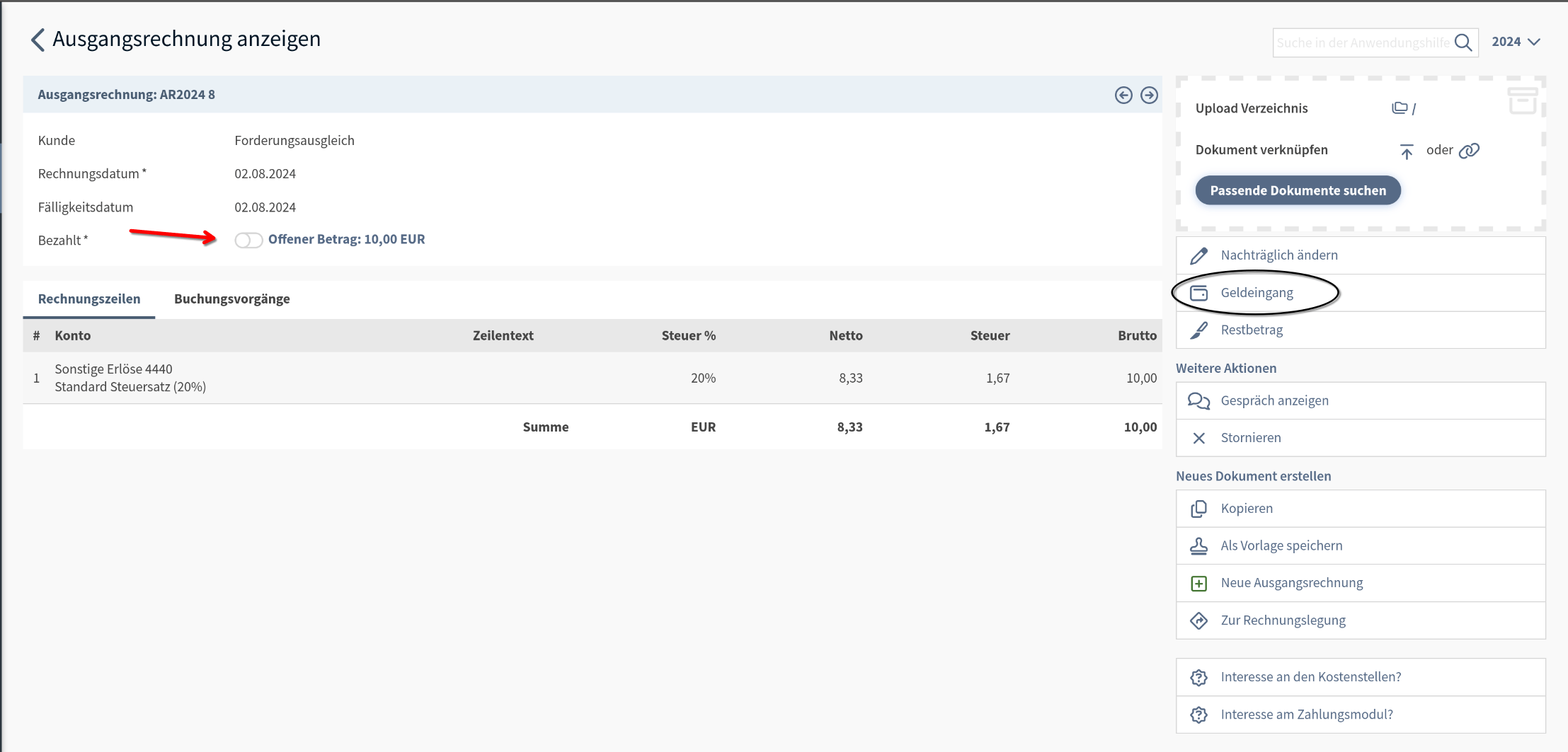Open the upload directory folder icon
The image size is (1568, 752).
[1400, 108]
